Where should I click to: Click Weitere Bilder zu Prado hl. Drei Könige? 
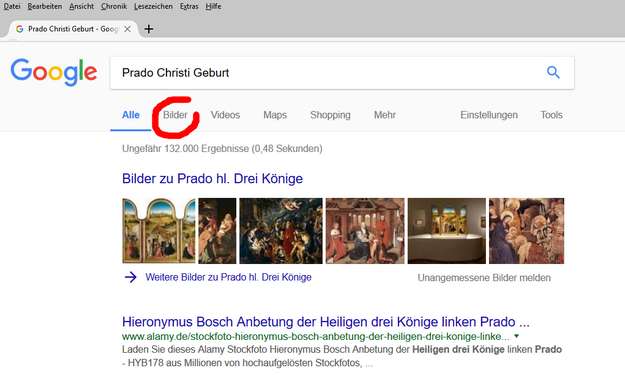point(228,277)
